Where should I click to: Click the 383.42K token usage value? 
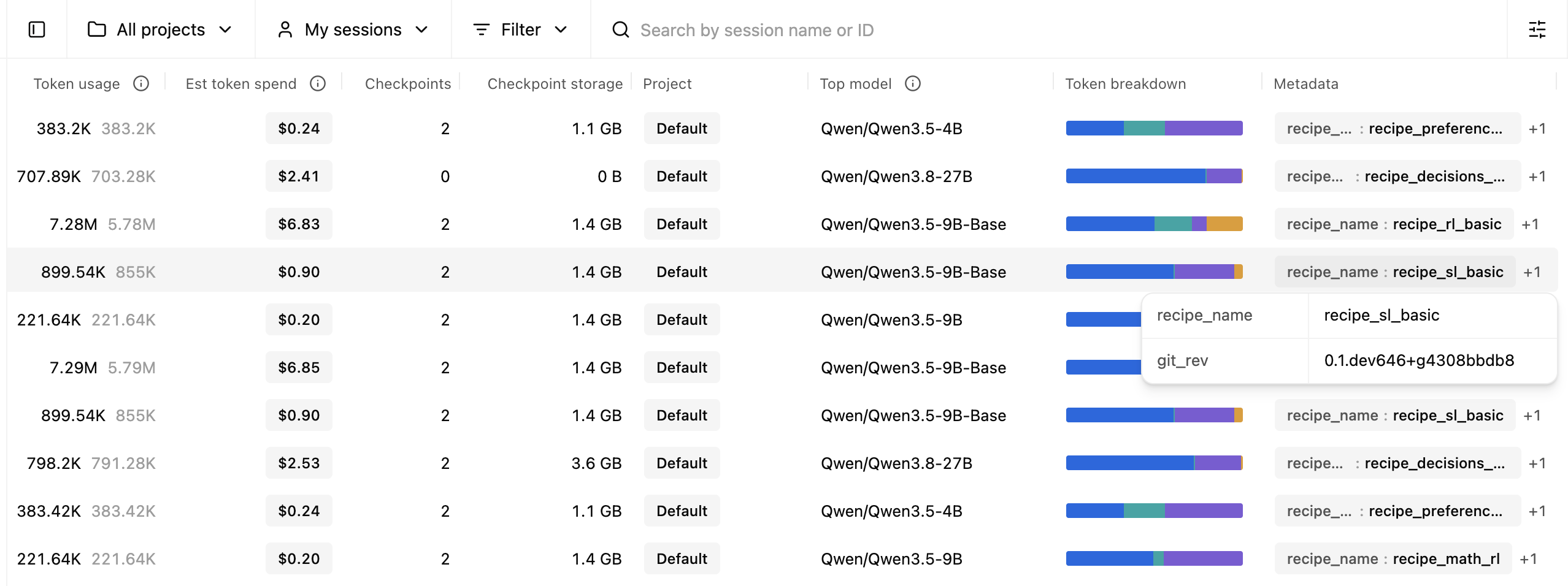tap(48, 511)
